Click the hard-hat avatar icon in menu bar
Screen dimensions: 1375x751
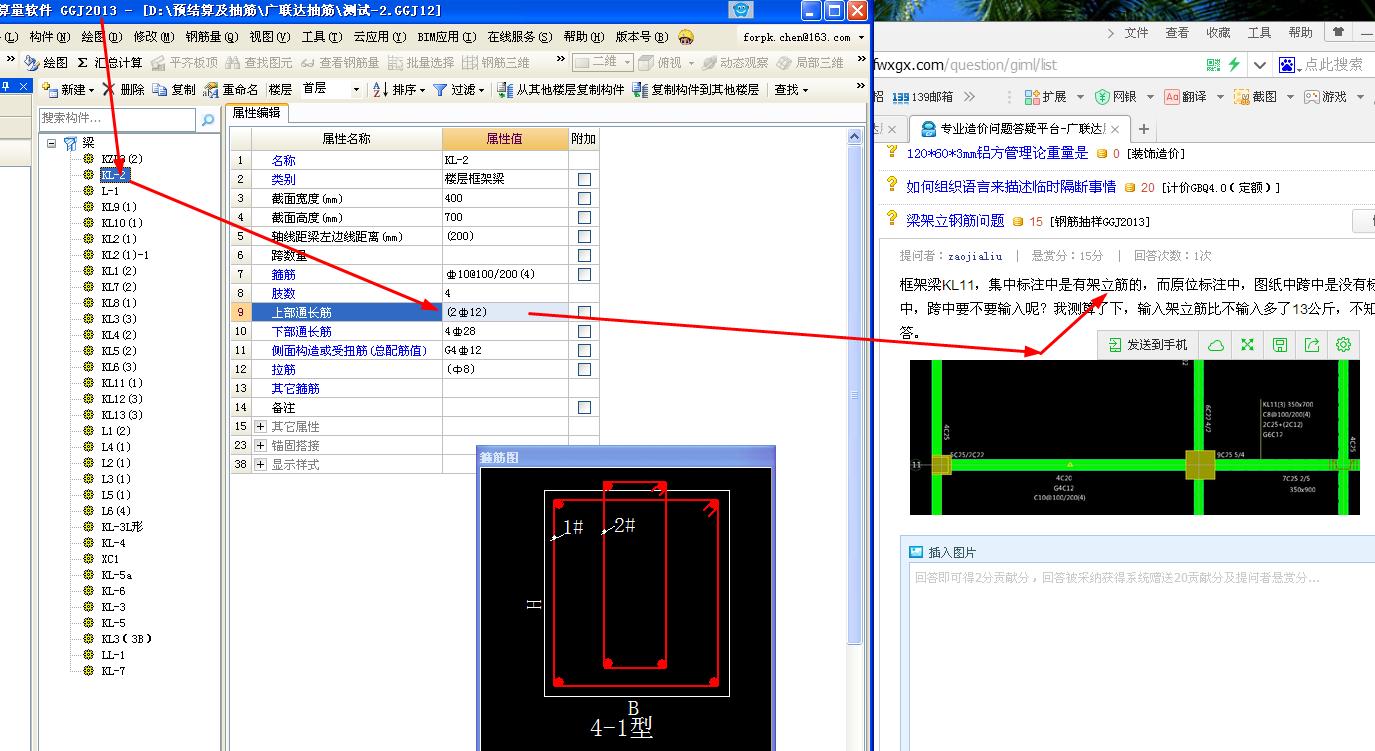[686, 37]
